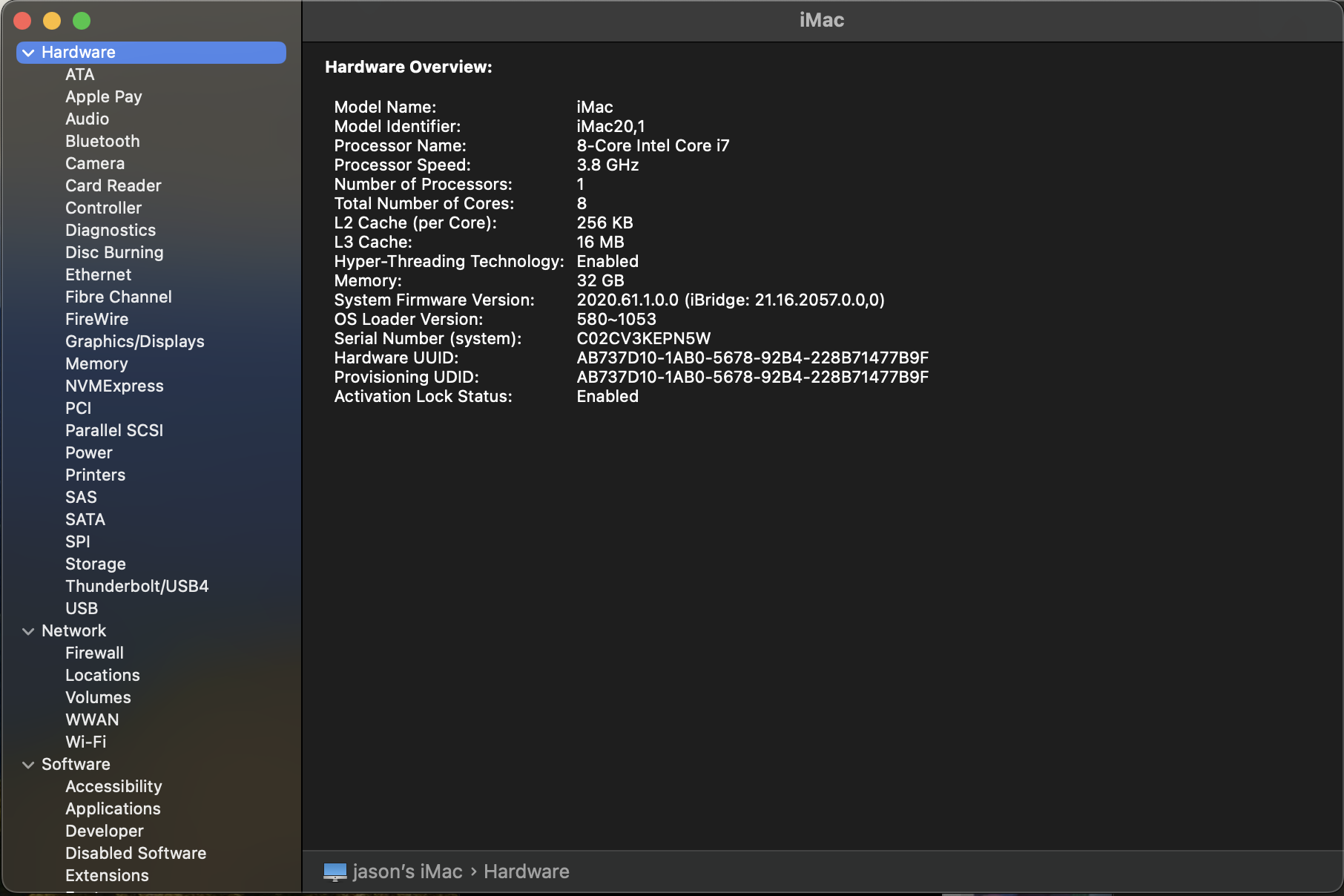1344x896 pixels.
Task: Show Applications list
Action: [113, 809]
